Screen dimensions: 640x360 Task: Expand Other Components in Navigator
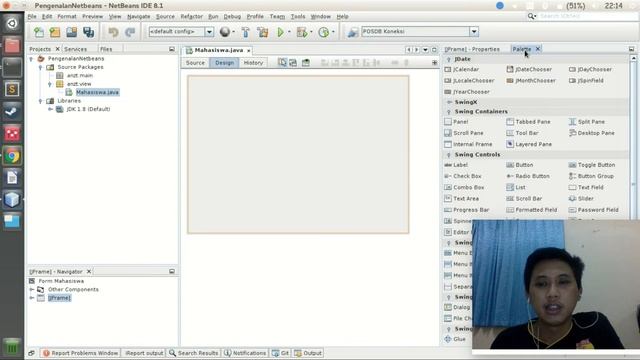point(32,289)
